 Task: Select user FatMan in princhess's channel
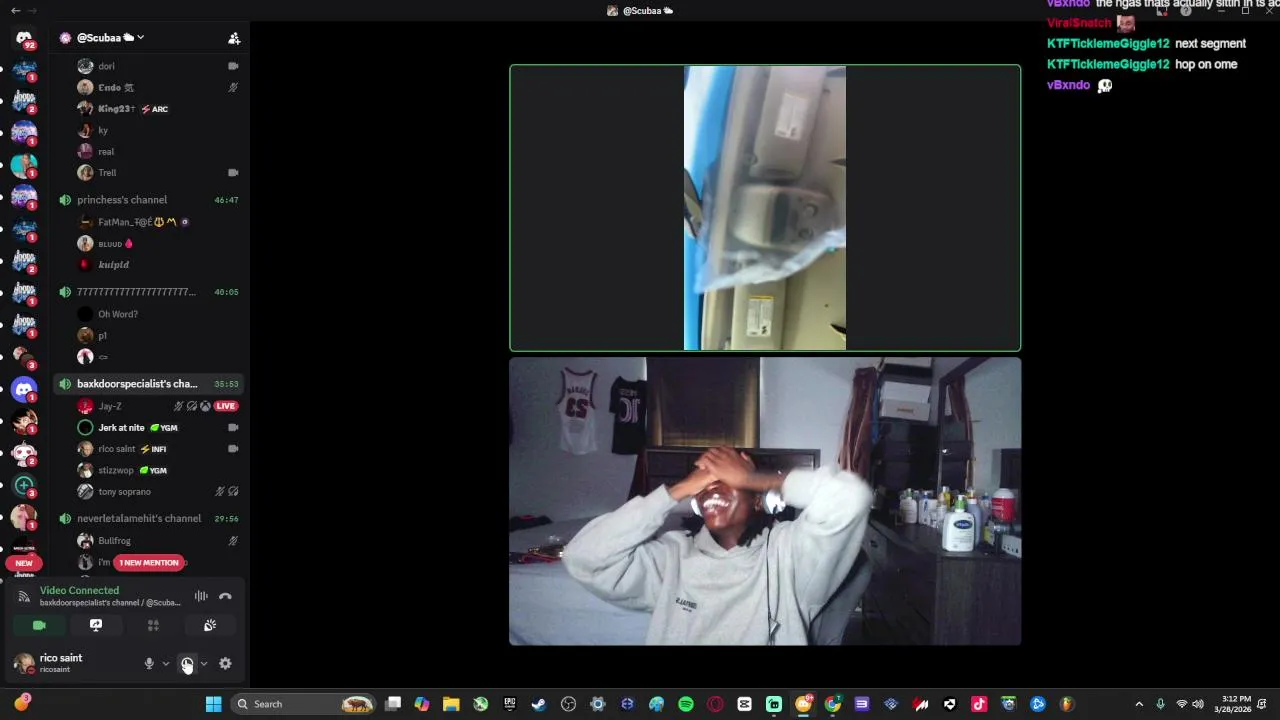click(160, 222)
